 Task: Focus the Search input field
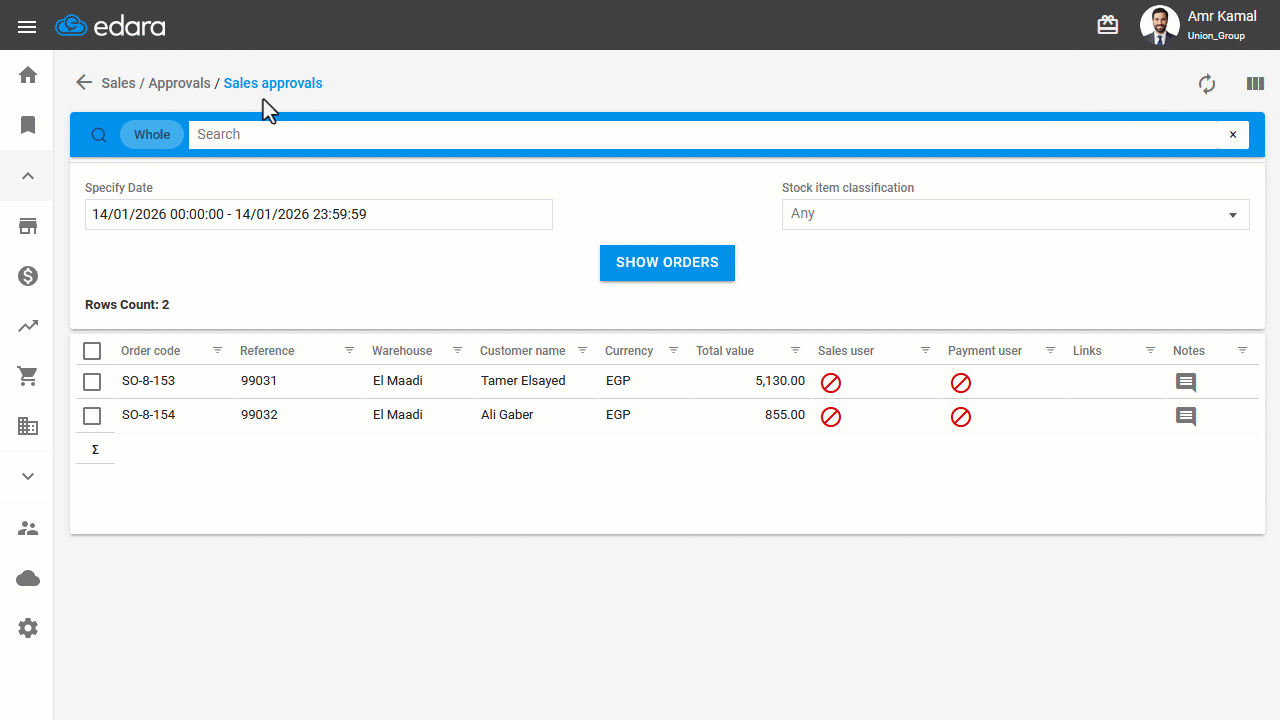pyautogui.click(x=703, y=135)
